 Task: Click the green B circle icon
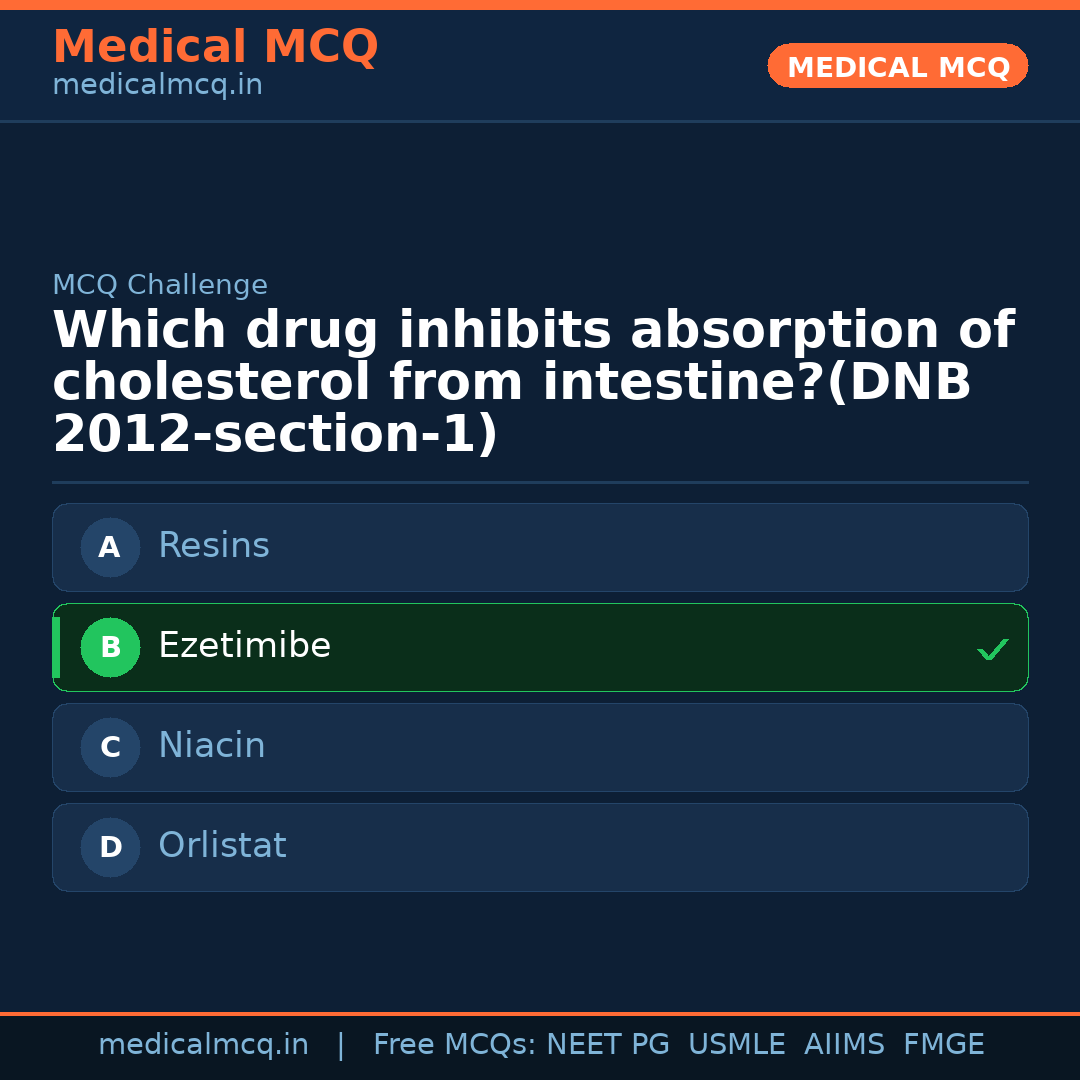tap(110, 647)
